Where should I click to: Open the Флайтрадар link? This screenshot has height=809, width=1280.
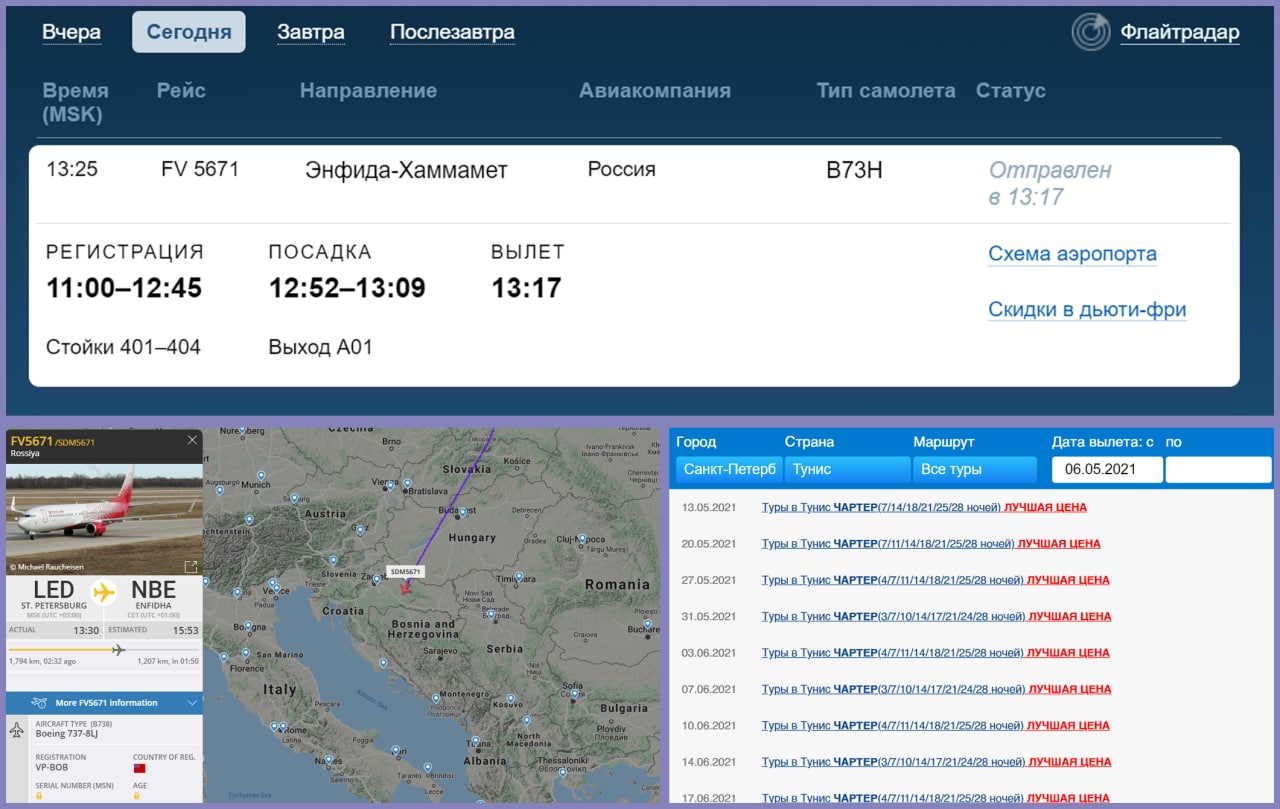(x=1180, y=32)
